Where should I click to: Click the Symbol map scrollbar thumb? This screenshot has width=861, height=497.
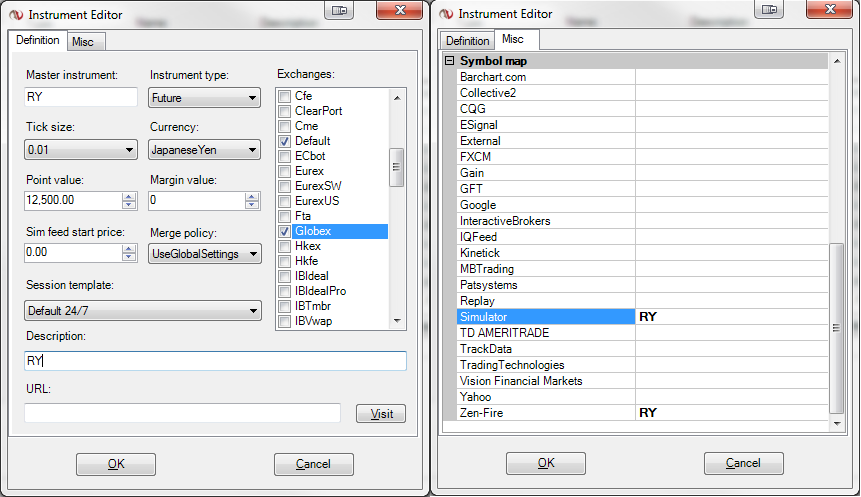coord(836,328)
